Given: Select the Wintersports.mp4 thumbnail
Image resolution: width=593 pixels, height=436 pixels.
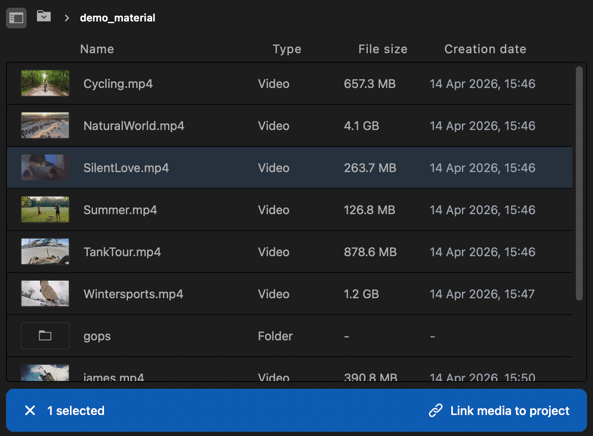Looking at the screenshot, I should [x=45, y=293].
